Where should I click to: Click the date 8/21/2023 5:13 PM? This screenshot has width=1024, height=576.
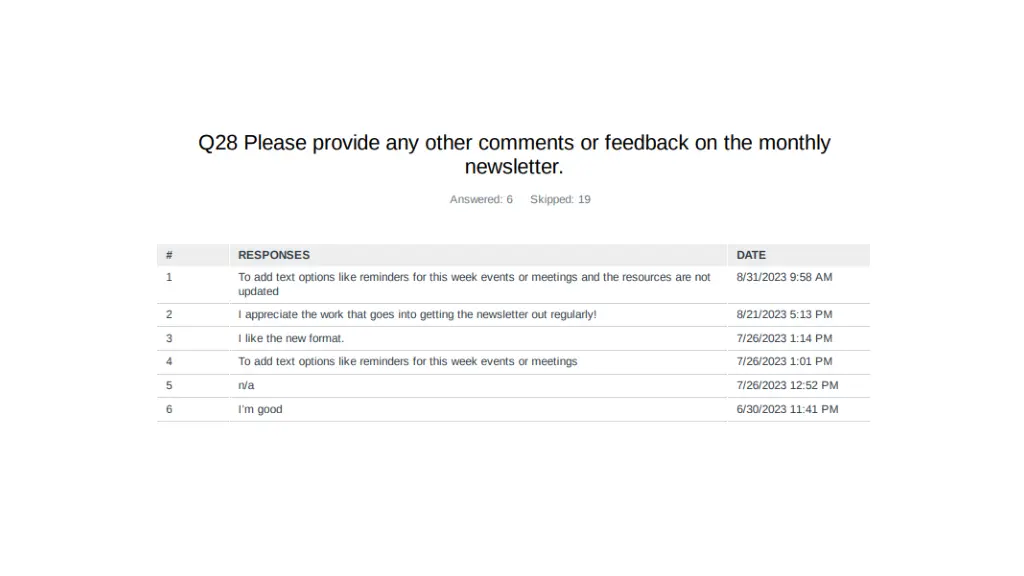pos(784,314)
